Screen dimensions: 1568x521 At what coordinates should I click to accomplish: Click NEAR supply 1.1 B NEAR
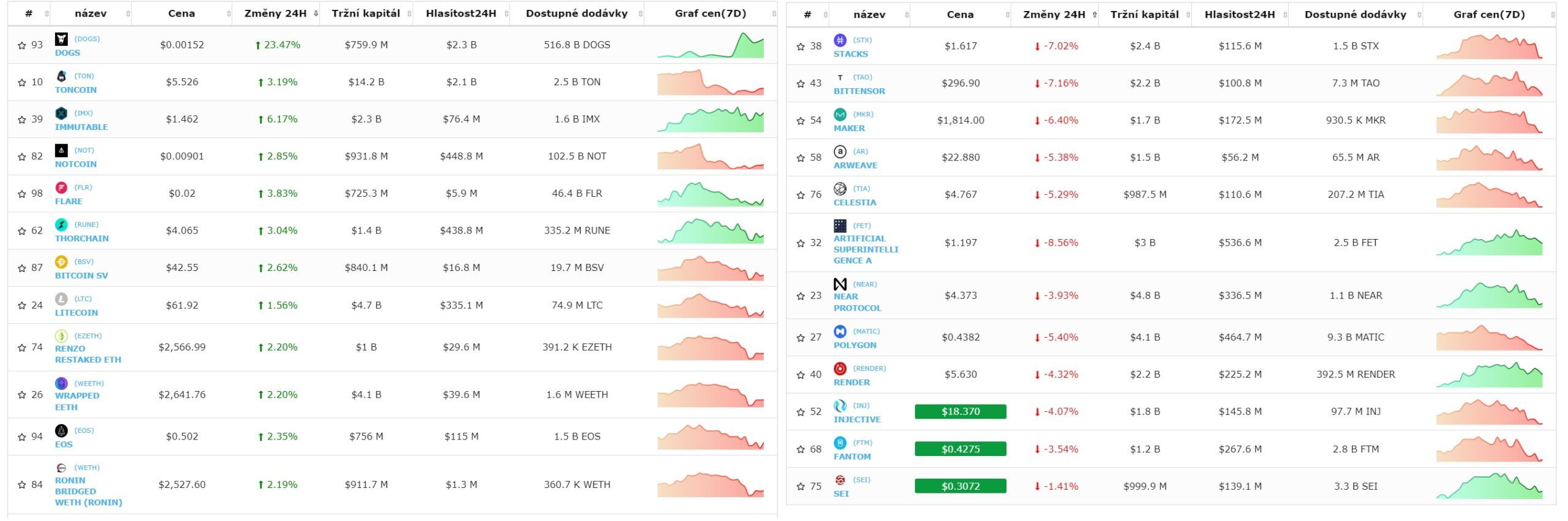(1356, 296)
